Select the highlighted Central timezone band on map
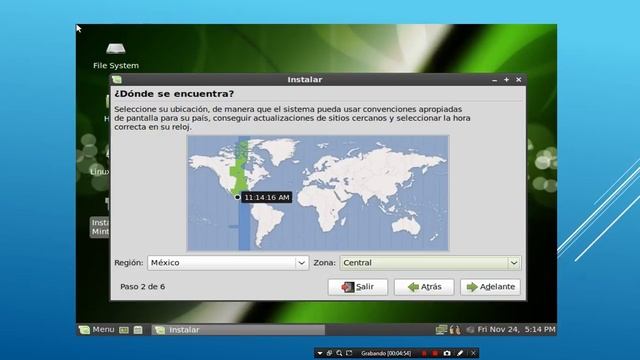The width and height of the screenshot is (640, 360). click(244, 193)
